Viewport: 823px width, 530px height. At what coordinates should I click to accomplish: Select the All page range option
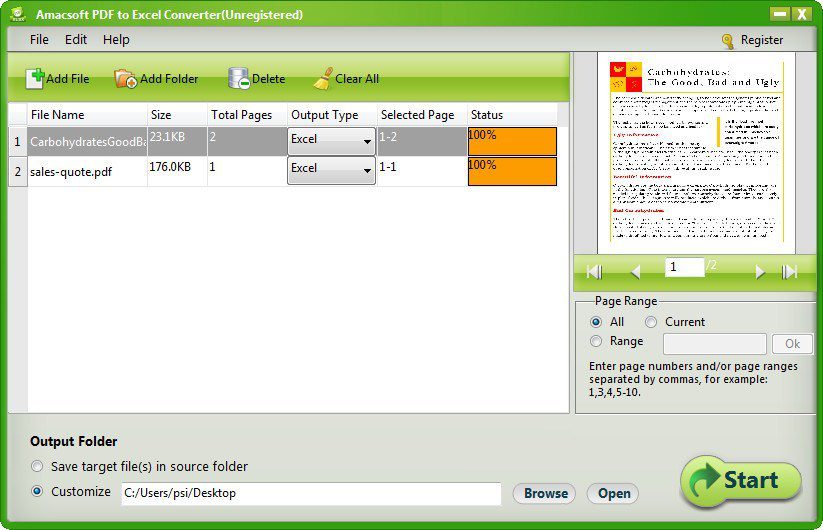click(596, 322)
